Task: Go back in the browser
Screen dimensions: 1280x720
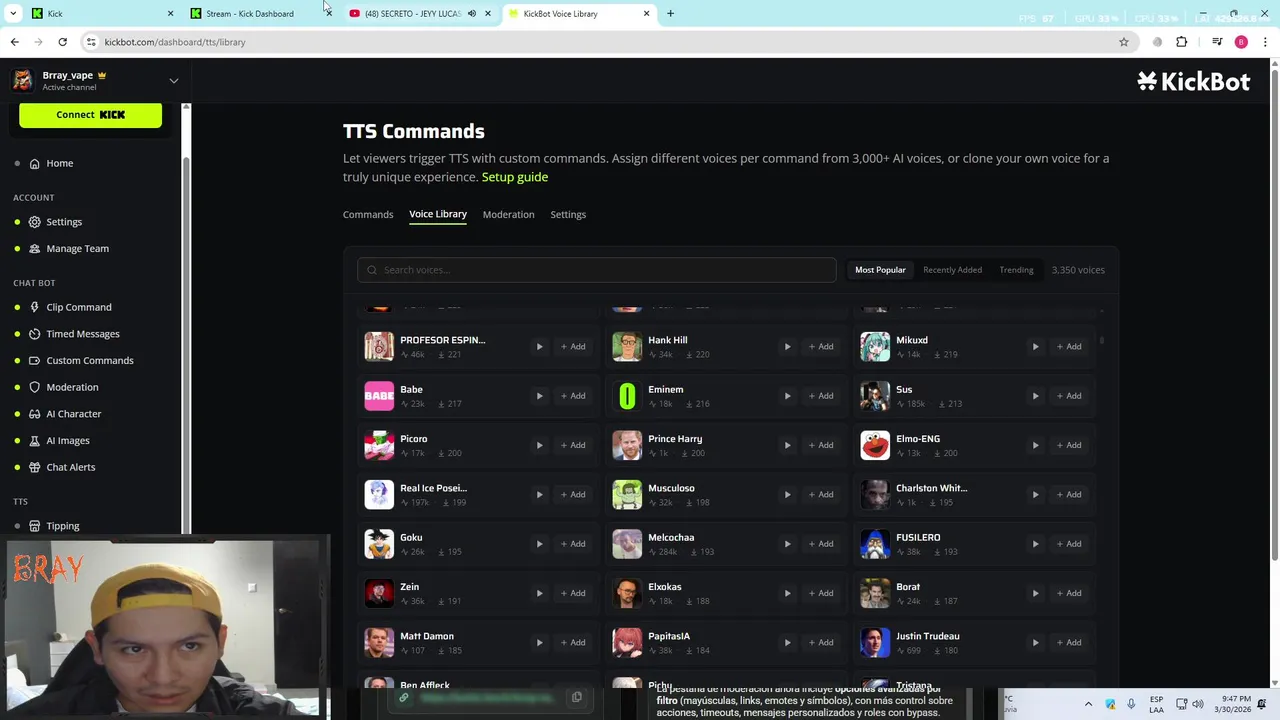Action: click(14, 42)
